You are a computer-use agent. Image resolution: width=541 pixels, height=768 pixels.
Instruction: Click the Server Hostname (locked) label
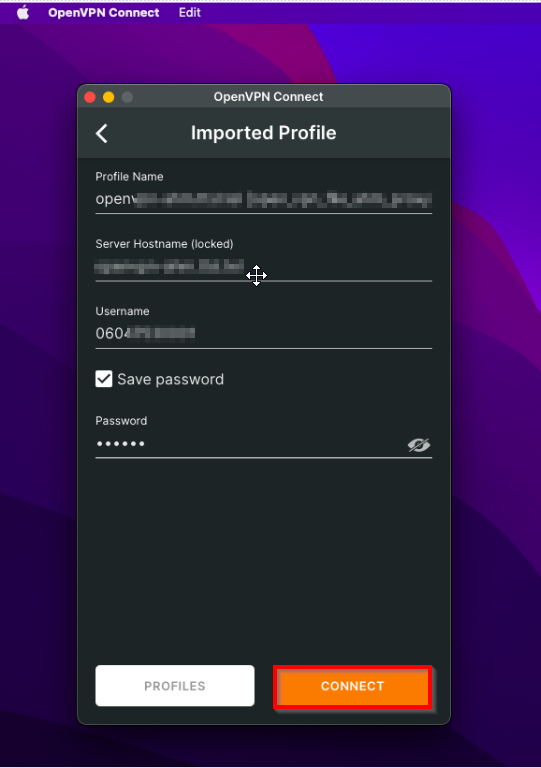coord(164,244)
